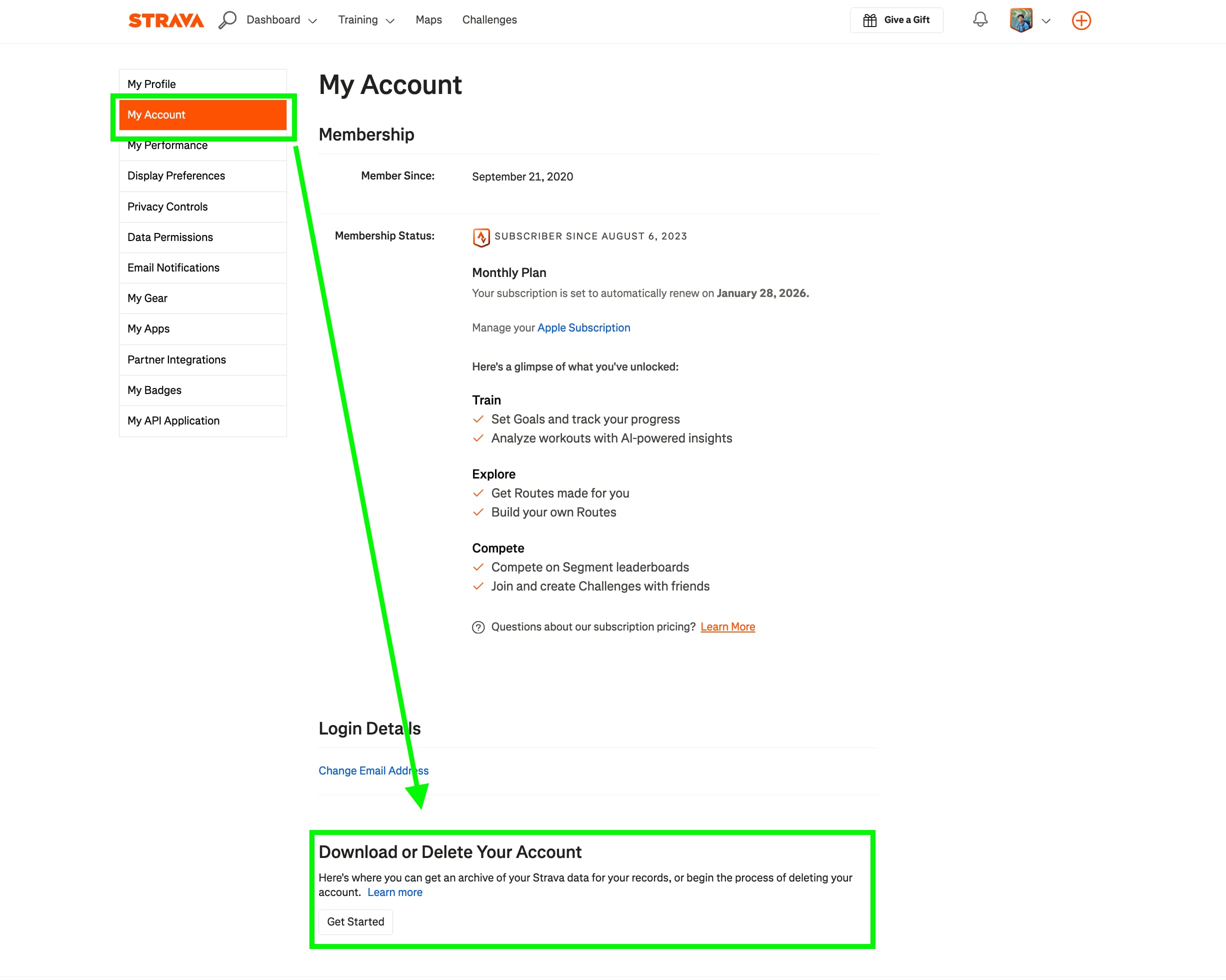Click Get Started to download or delete account
The height and width of the screenshot is (980, 1226).
pyautogui.click(x=355, y=921)
